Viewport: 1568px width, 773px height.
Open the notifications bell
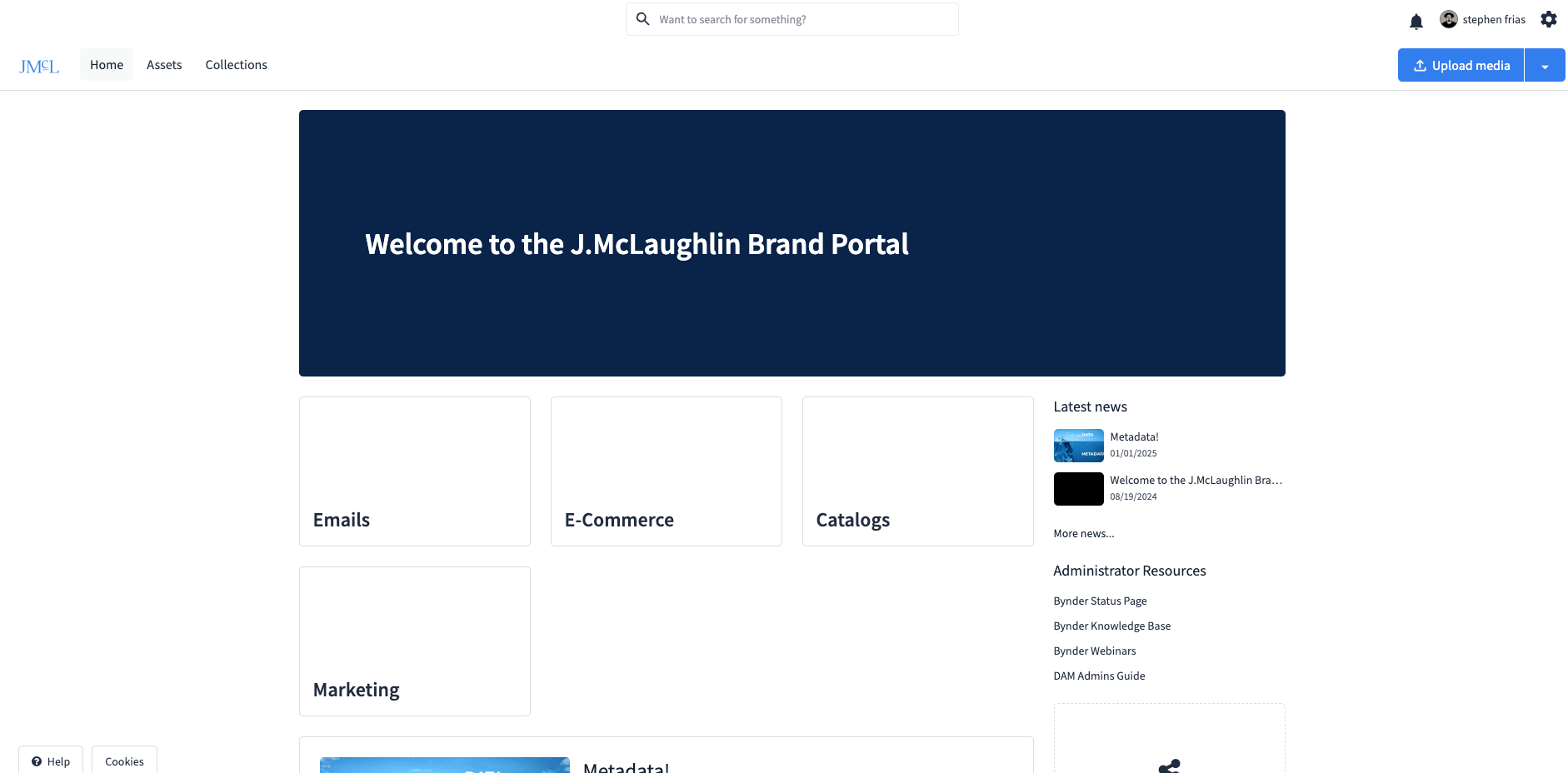point(1416,21)
